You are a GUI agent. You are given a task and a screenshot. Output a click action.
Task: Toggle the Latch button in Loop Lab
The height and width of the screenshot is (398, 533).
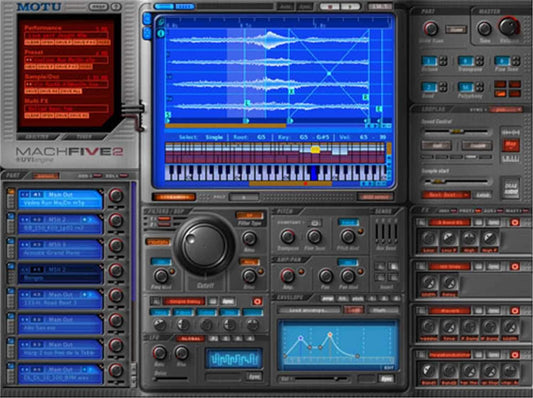coord(483,195)
